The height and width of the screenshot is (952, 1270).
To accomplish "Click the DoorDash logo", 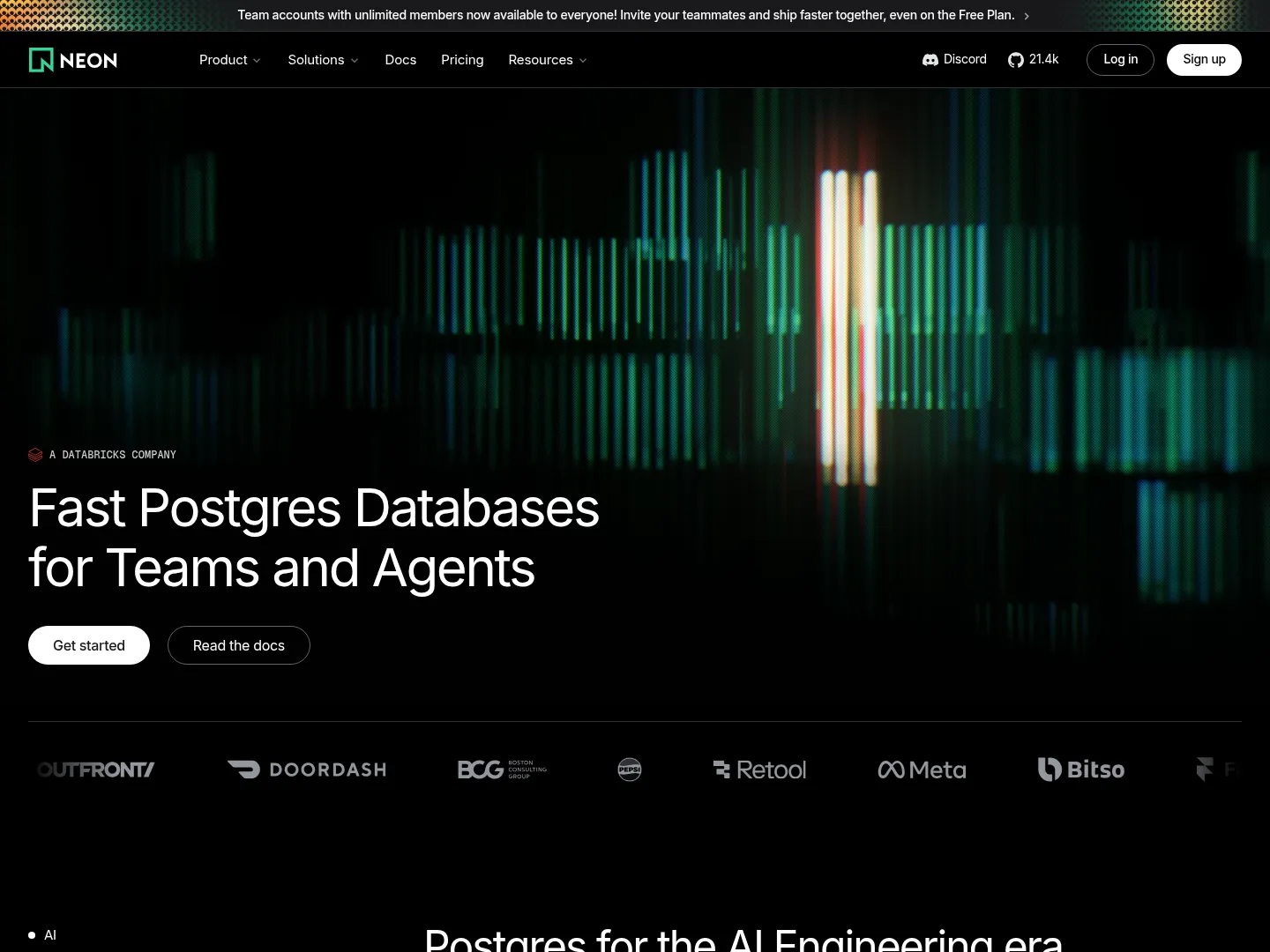I will [307, 770].
